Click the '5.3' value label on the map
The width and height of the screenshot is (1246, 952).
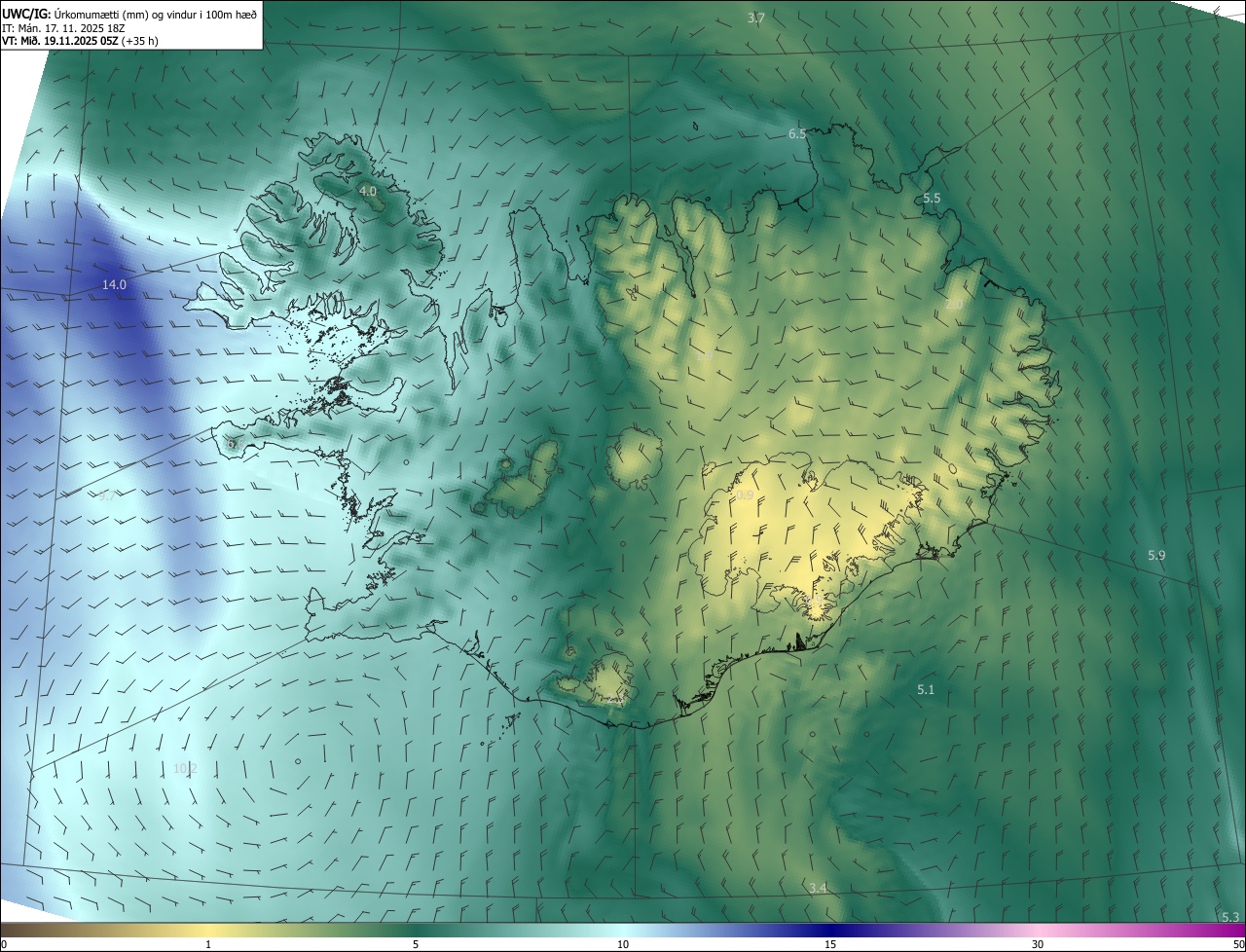click(1230, 918)
